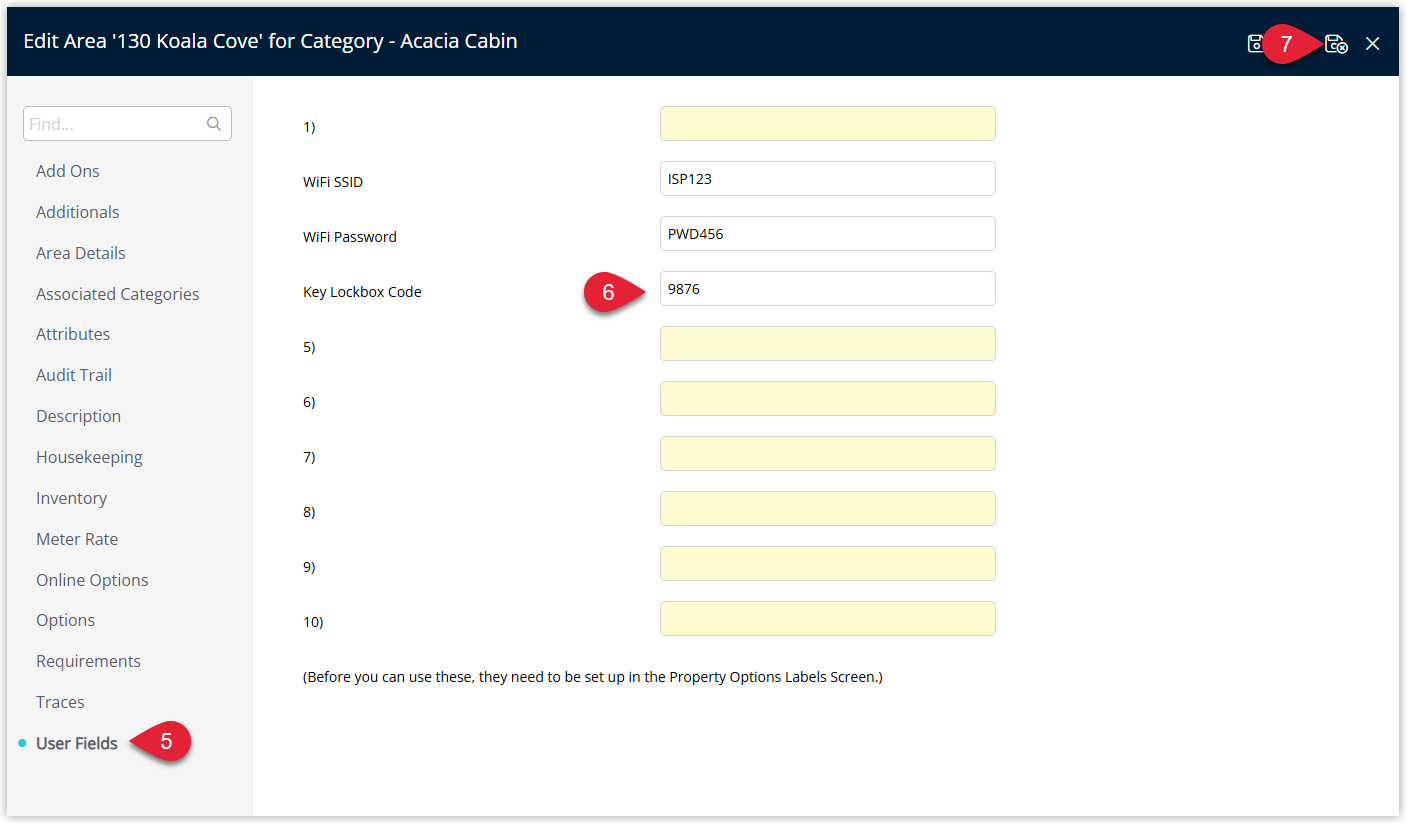Go to the Traces section
The width and height of the screenshot is (1407, 824).
click(x=60, y=702)
